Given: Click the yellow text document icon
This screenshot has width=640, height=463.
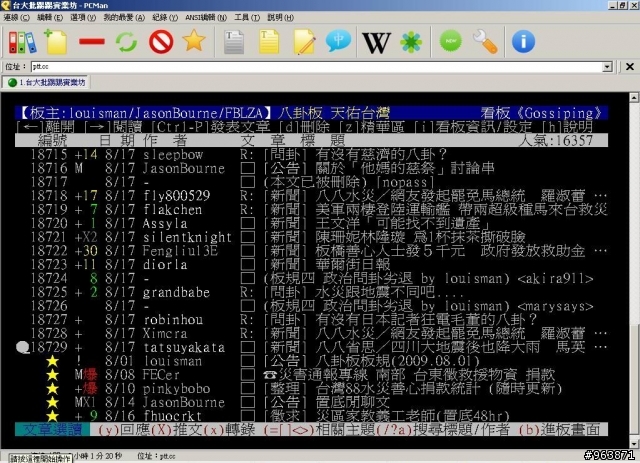Looking at the screenshot, I should point(269,42).
